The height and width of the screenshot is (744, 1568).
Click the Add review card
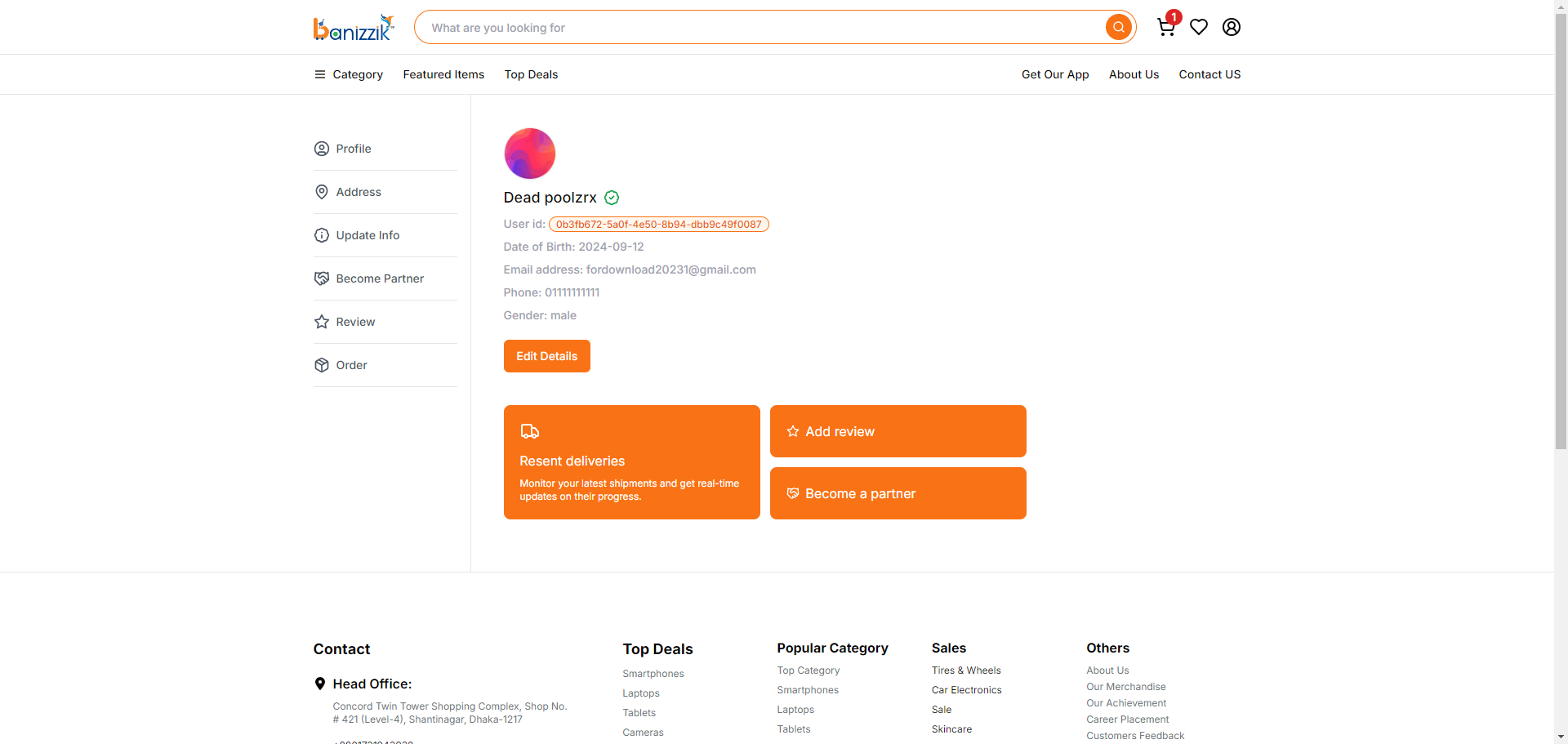898,431
